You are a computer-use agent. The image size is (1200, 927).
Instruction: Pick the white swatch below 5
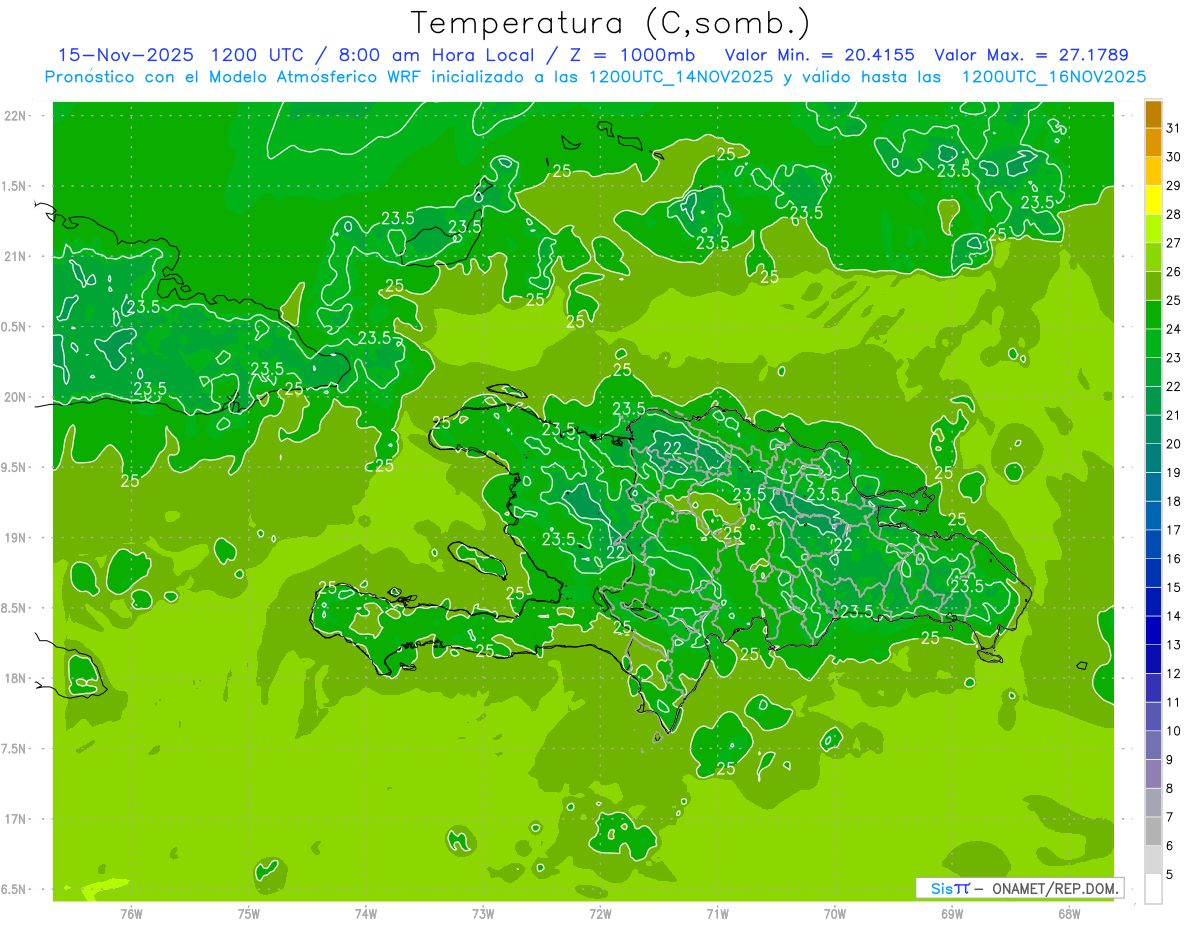pyautogui.click(x=1153, y=889)
